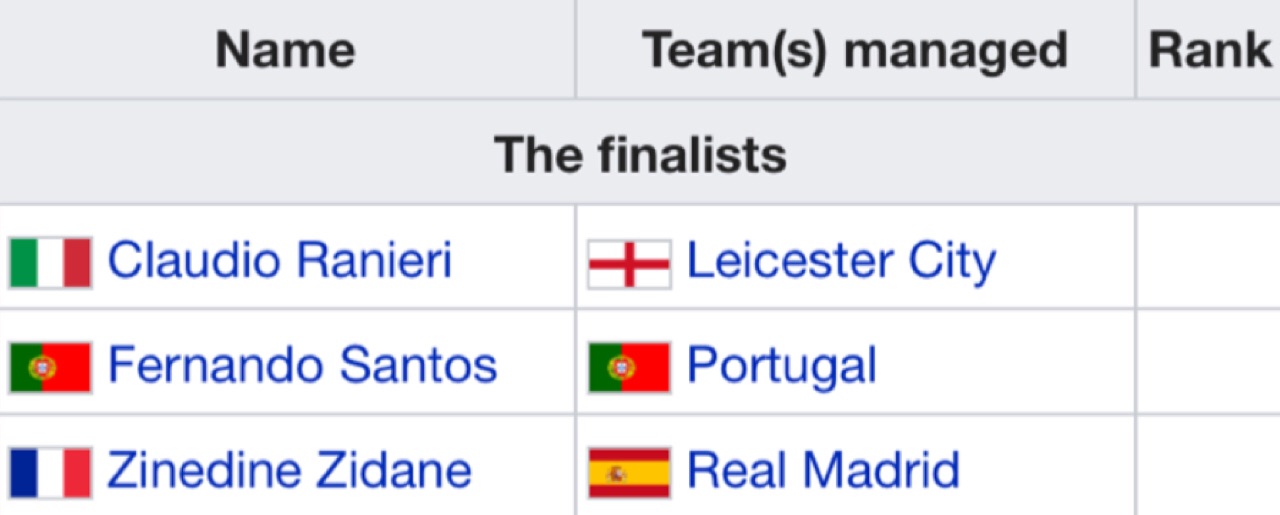Follow the Fernando Santos link
This screenshot has height=515, width=1280.
[x=302, y=365]
